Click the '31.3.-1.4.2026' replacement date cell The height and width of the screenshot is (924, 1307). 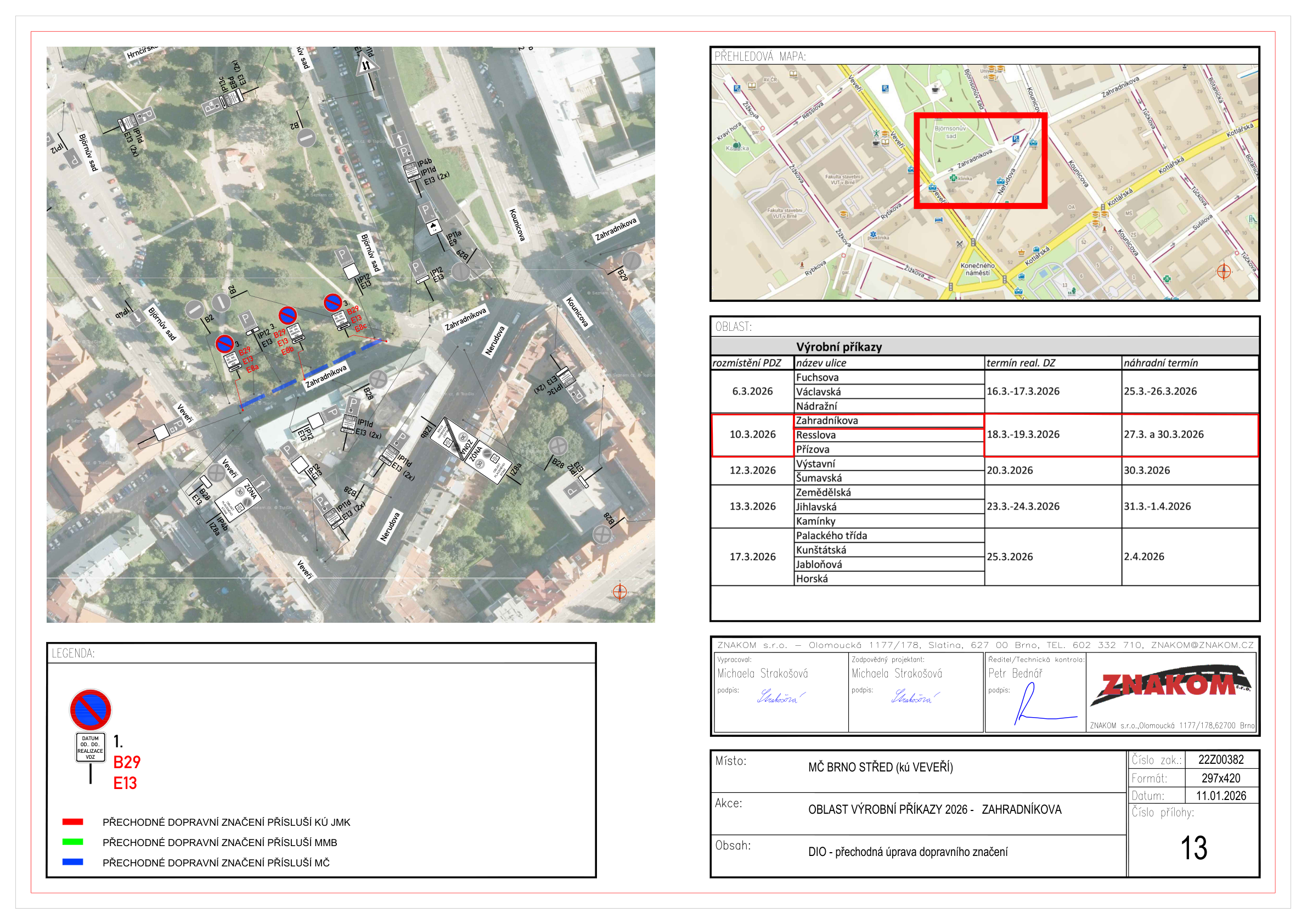1190,506
